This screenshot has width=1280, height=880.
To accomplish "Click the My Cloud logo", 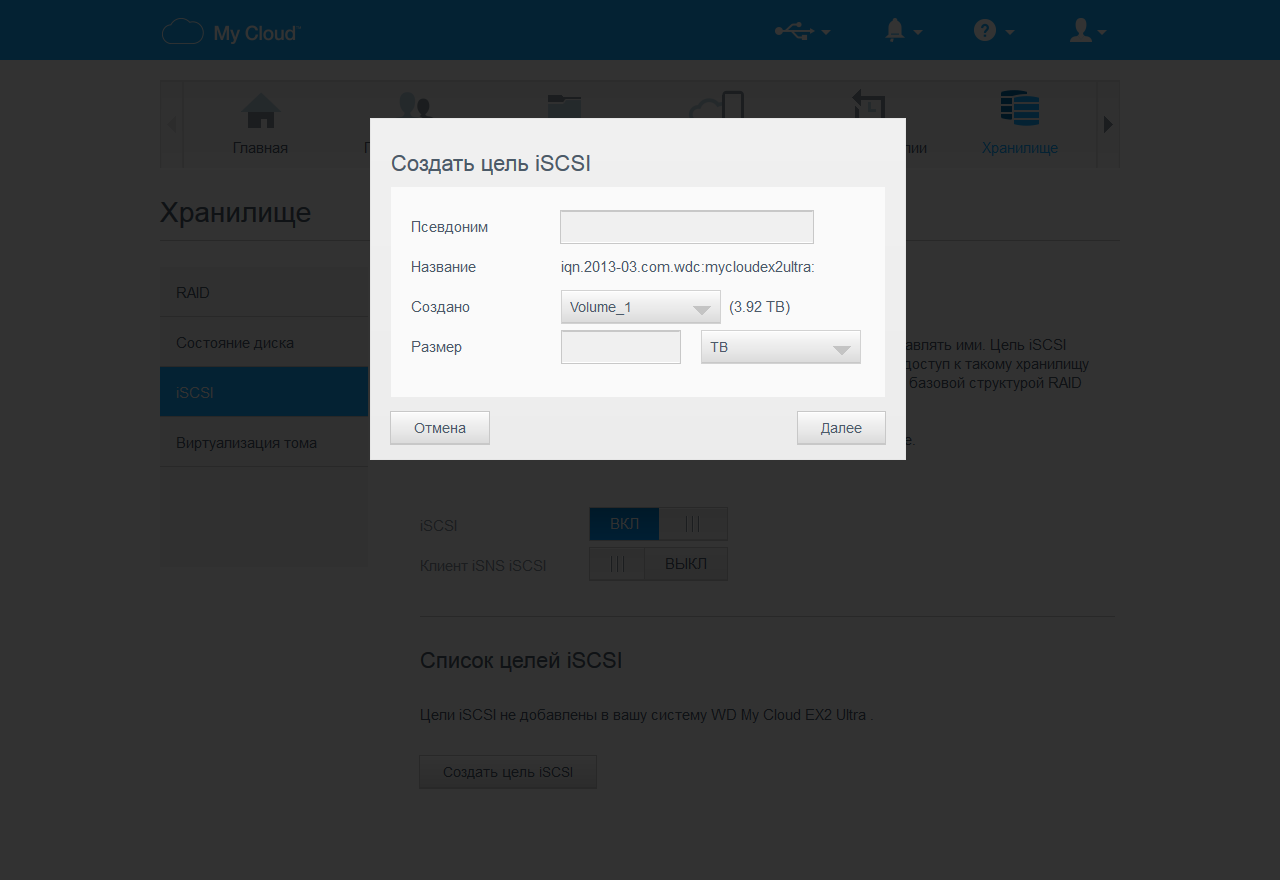I will (x=230, y=32).
